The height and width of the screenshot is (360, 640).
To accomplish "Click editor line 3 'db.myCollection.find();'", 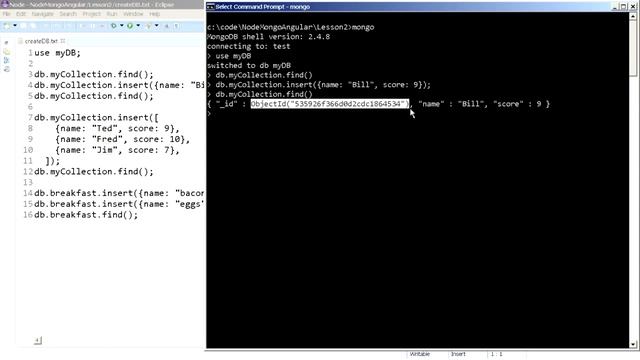I will coord(94,75).
